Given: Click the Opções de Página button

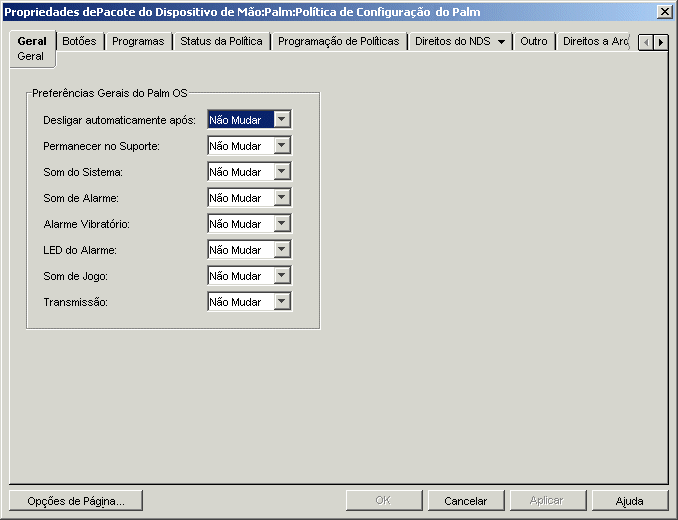Looking at the screenshot, I should (76, 501).
